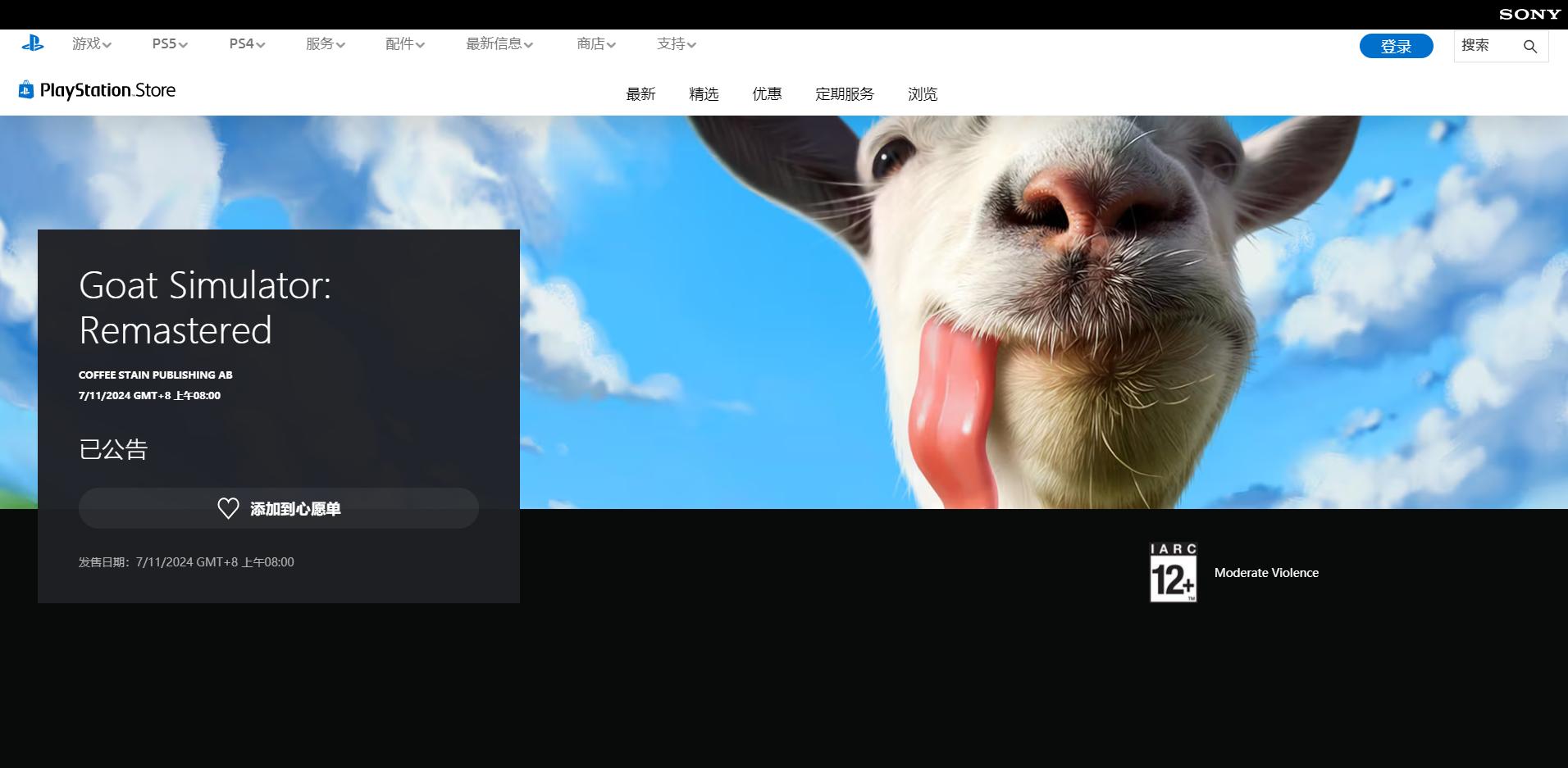Click the search magnifier icon

1530,47
